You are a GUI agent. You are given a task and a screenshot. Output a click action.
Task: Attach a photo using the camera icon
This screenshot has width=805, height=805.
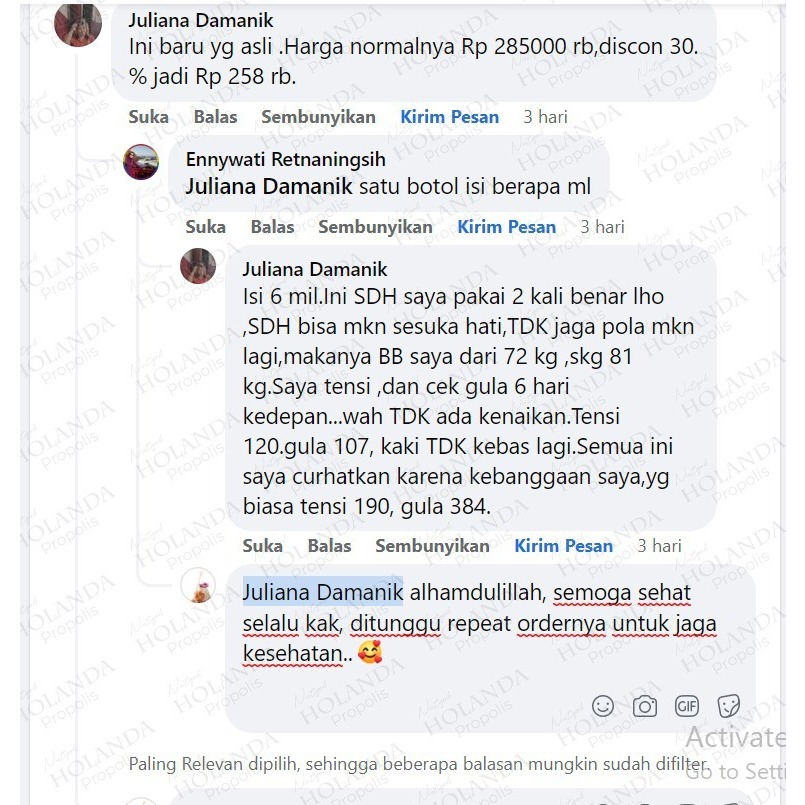click(x=645, y=706)
